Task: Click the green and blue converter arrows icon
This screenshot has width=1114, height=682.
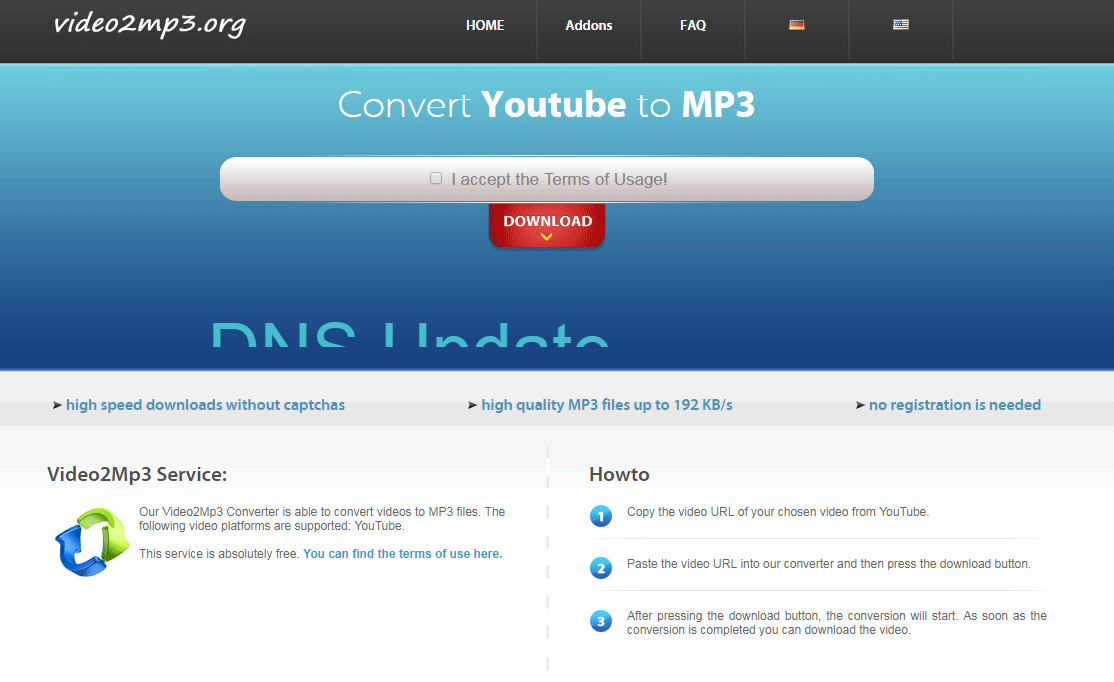Action: 91,543
